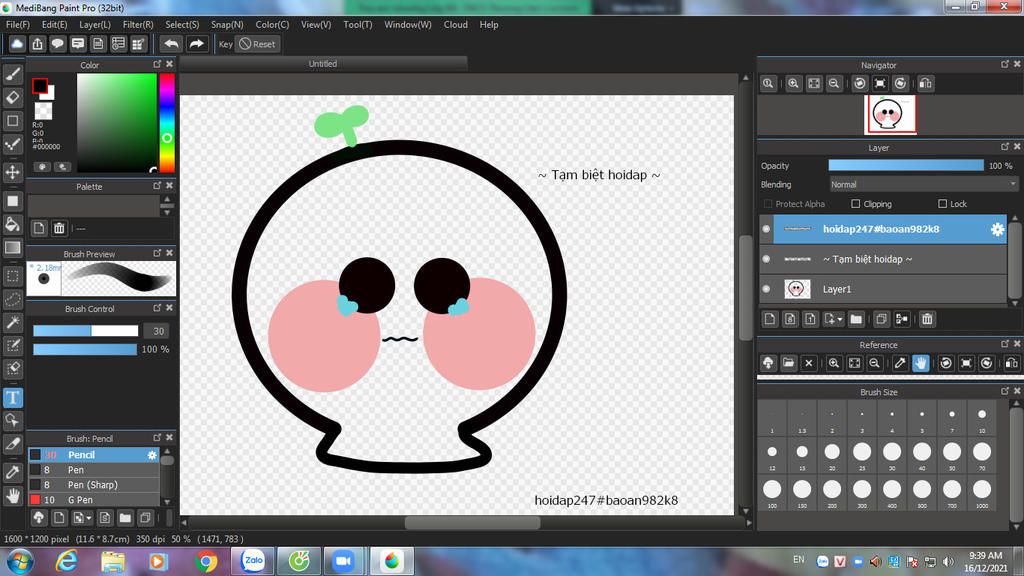Click the share/export icon in top toolbar
The image size is (1024, 576).
[x=37, y=44]
